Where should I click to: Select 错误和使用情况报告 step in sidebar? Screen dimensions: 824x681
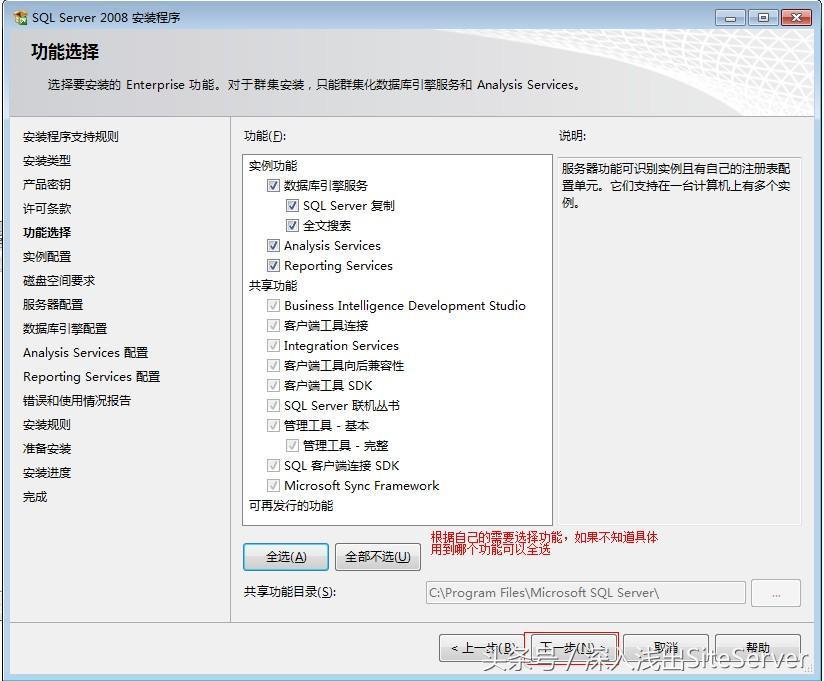tap(77, 401)
